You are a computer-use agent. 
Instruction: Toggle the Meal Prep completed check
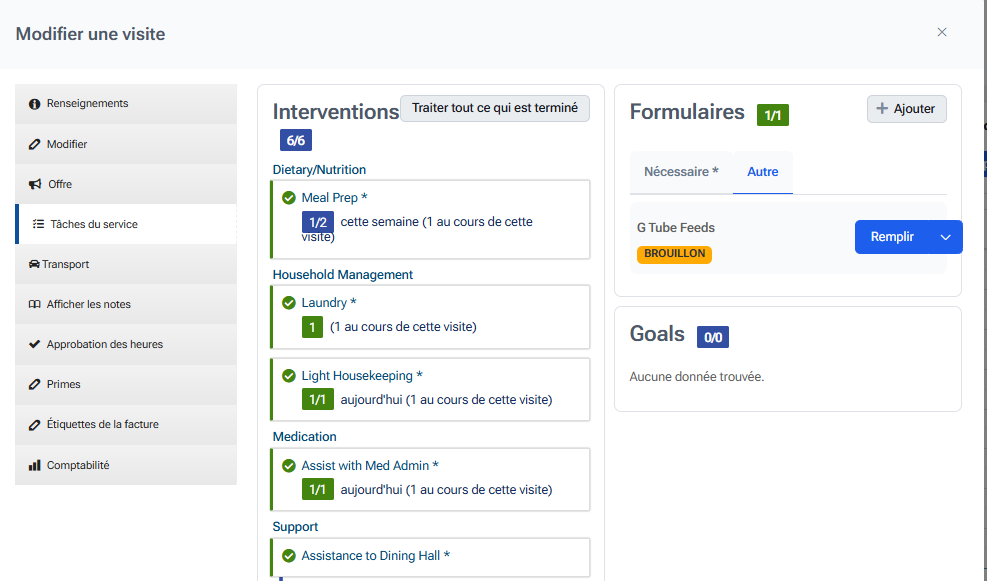[289, 198]
